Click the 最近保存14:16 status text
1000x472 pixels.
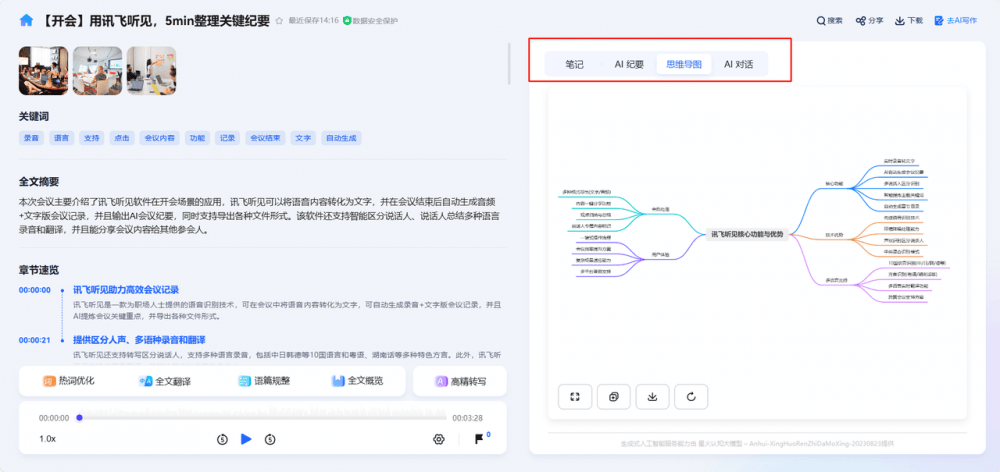click(313, 20)
